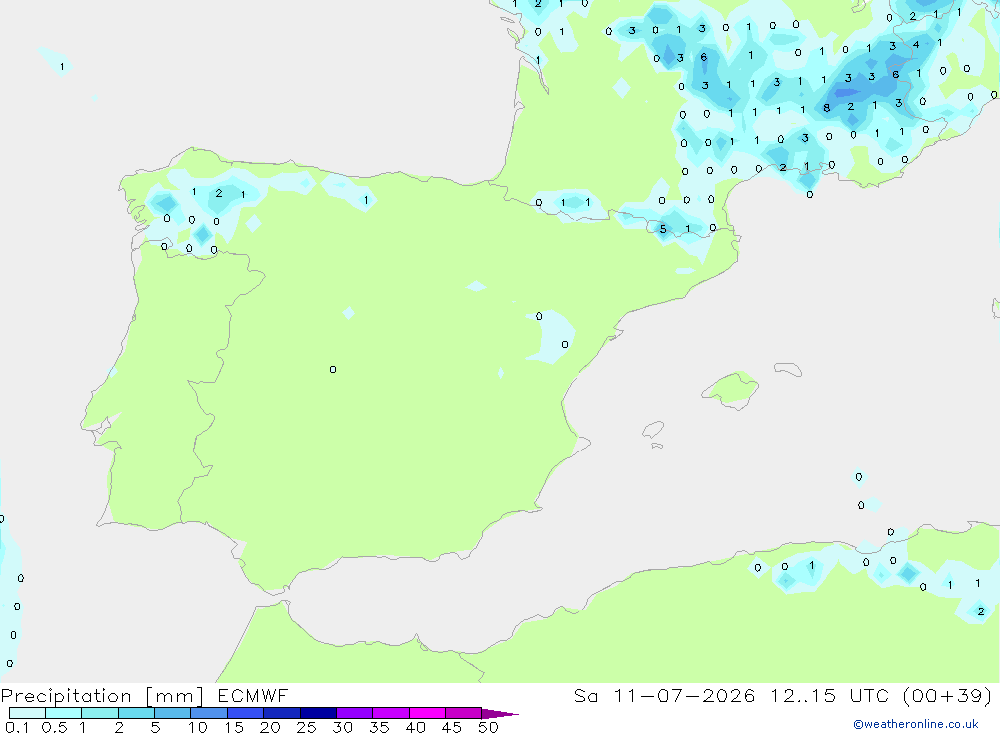Click the 40–45 mm magenta legend swatch

click(427, 713)
